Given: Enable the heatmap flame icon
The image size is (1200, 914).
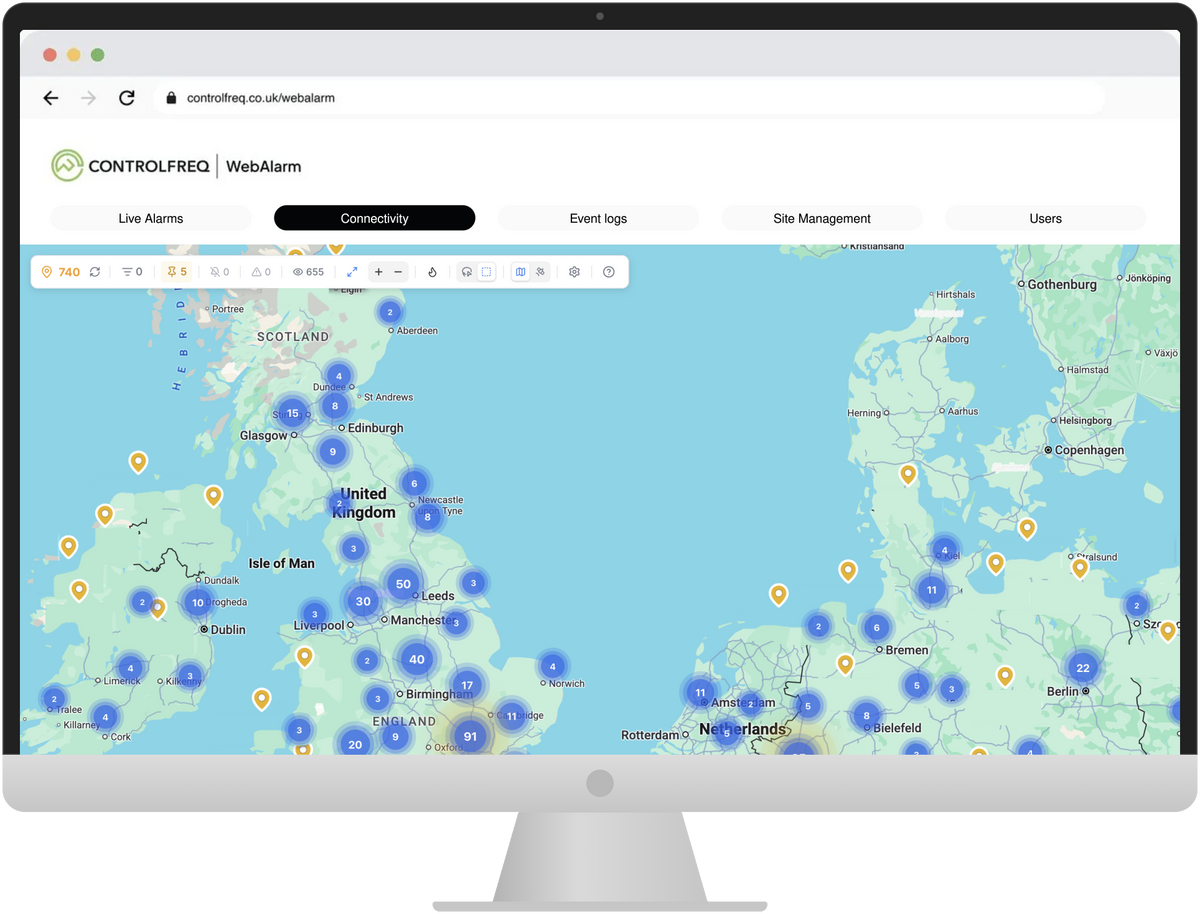Looking at the screenshot, I should (433, 272).
